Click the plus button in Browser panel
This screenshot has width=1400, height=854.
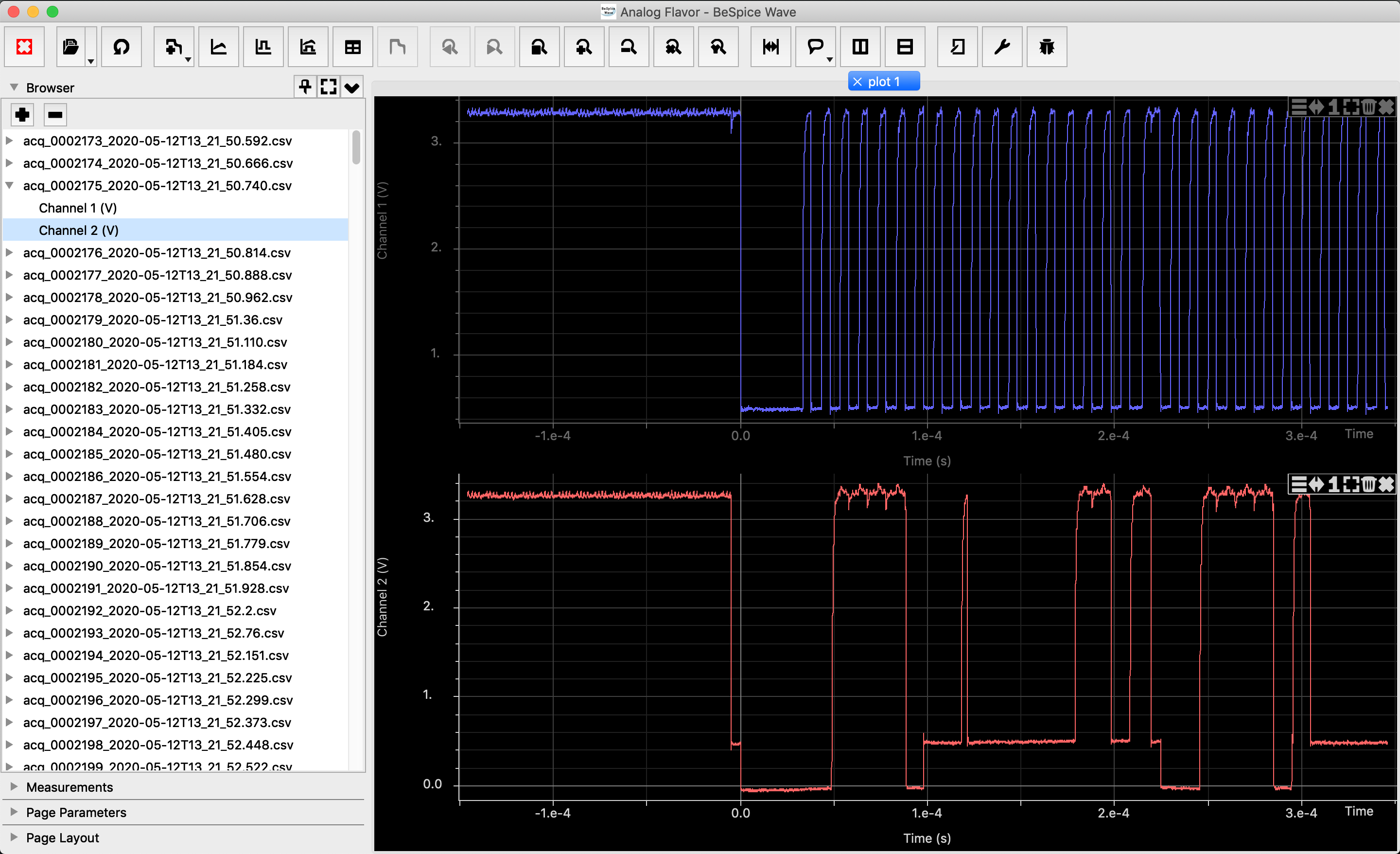[x=23, y=115]
